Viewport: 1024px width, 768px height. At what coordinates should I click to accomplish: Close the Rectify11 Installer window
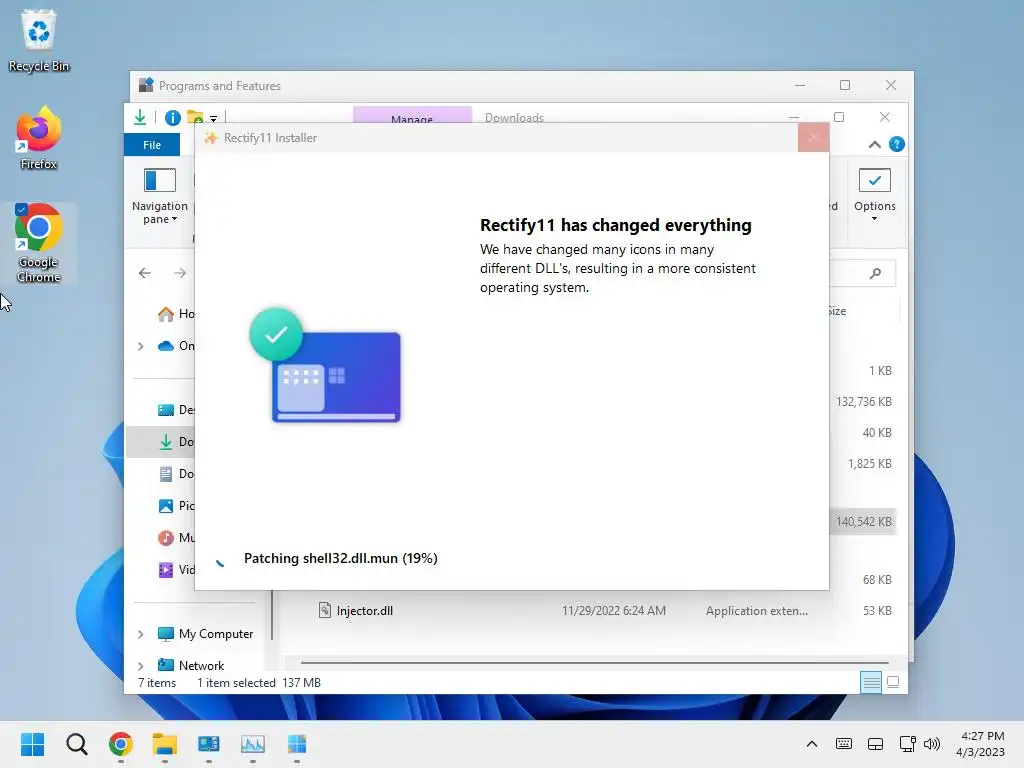[x=813, y=138]
